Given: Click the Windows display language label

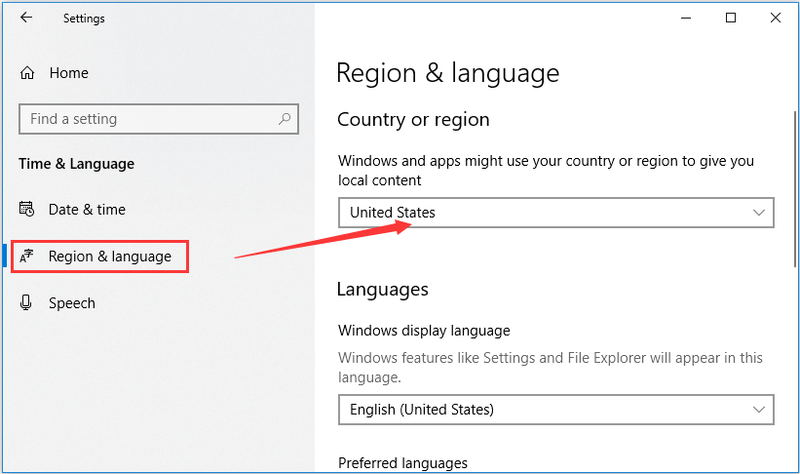Looking at the screenshot, I should pyautogui.click(x=424, y=331).
